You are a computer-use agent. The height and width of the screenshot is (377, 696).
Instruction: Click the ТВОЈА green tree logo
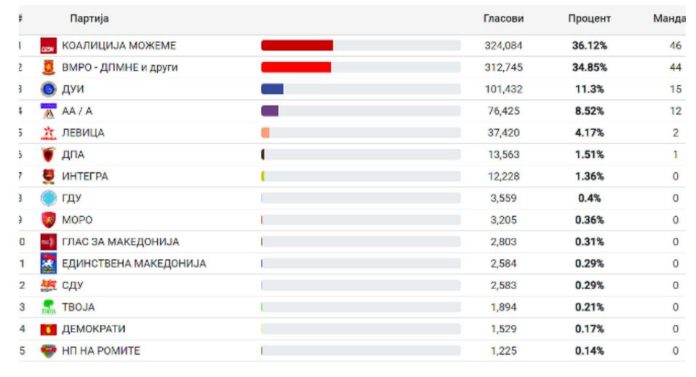point(48,307)
